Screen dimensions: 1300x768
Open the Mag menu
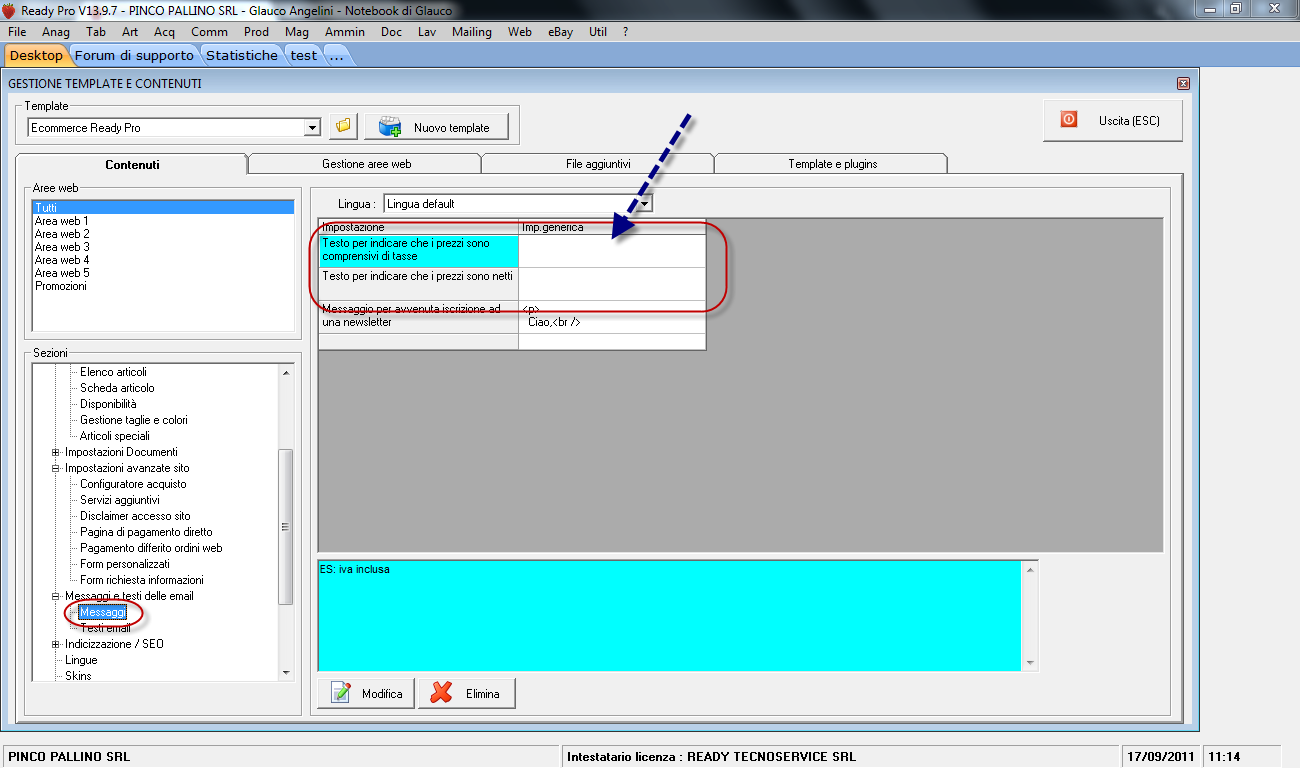297,32
